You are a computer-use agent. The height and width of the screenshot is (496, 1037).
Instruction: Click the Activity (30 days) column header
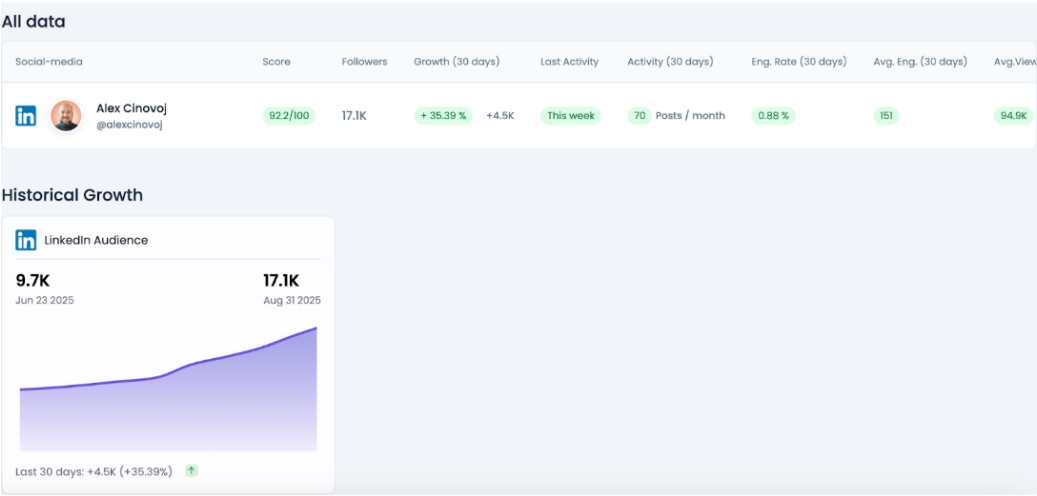[x=670, y=62]
